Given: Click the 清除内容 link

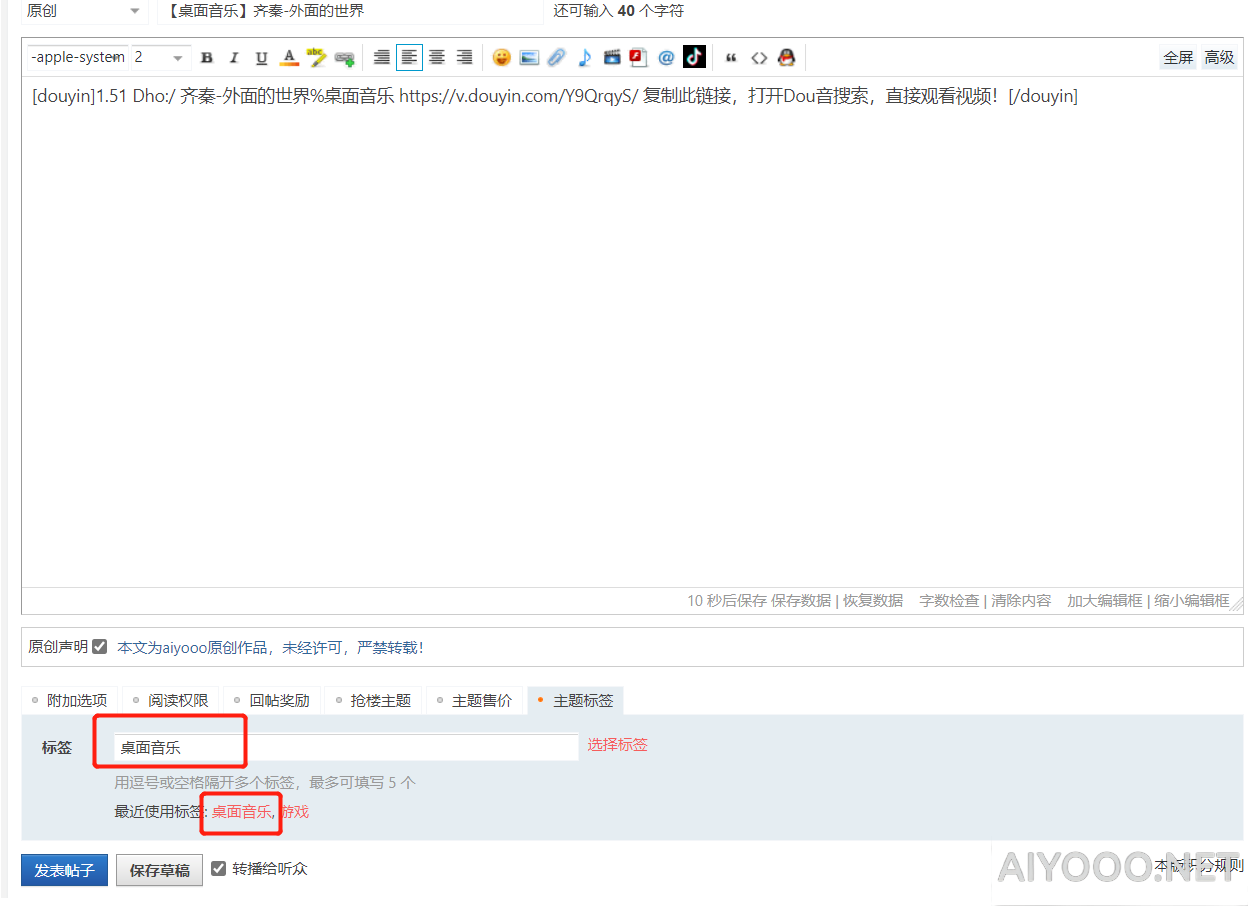Looking at the screenshot, I should (x=1021, y=601).
